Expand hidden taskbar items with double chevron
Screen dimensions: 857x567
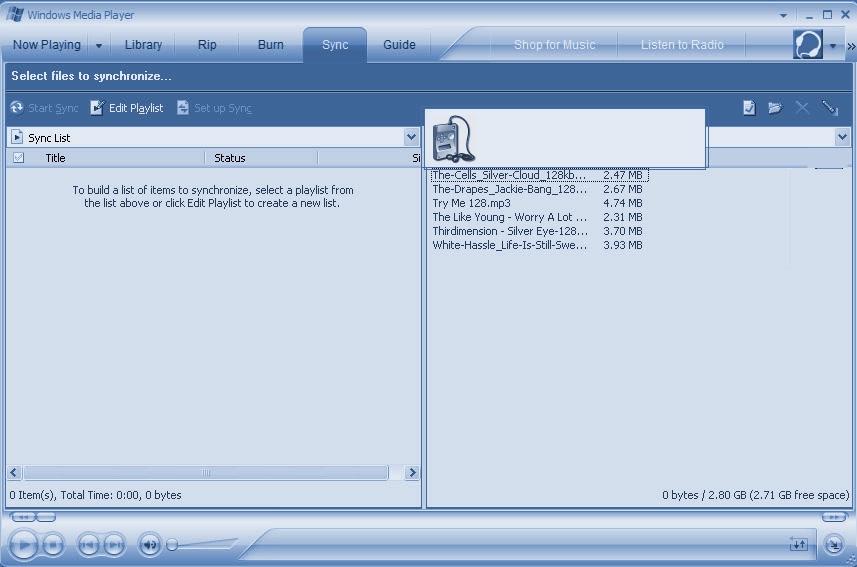coord(851,46)
